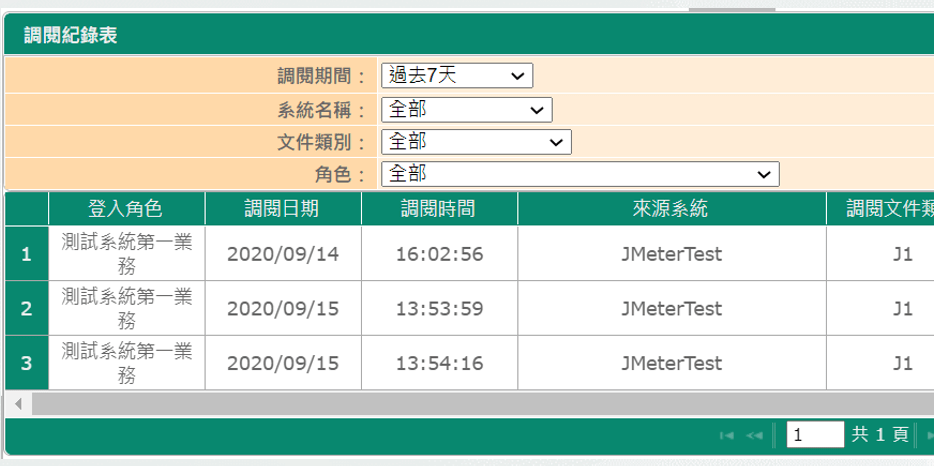Click the 2020/09/14 date cell

coord(283,254)
